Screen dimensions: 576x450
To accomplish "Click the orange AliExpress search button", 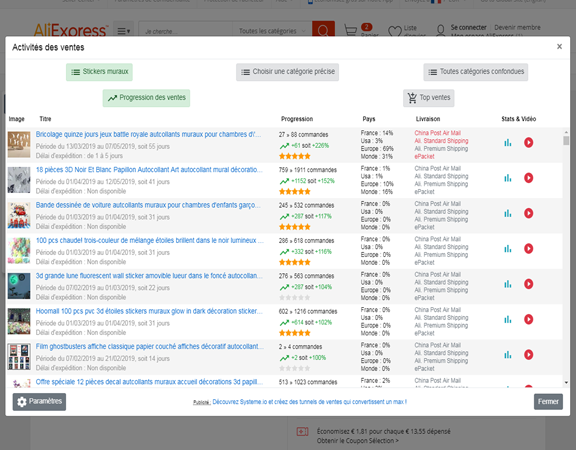I will click(x=323, y=29).
